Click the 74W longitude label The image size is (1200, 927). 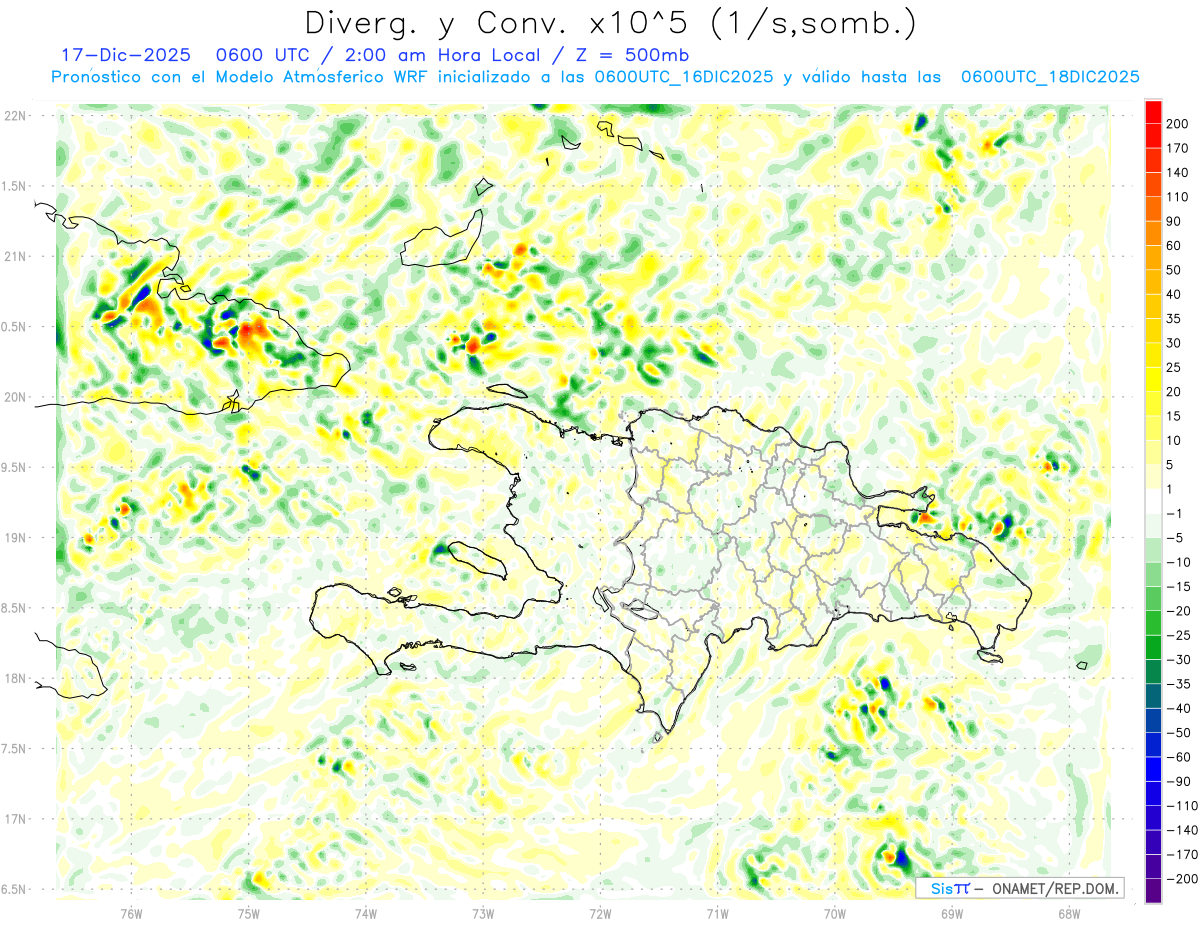[x=365, y=913]
